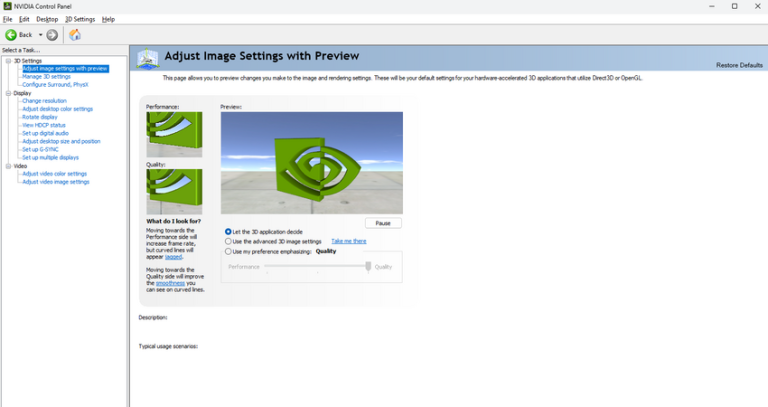Click the Forward arrow icon
This screenshot has height=407, width=768.
[x=53, y=35]
